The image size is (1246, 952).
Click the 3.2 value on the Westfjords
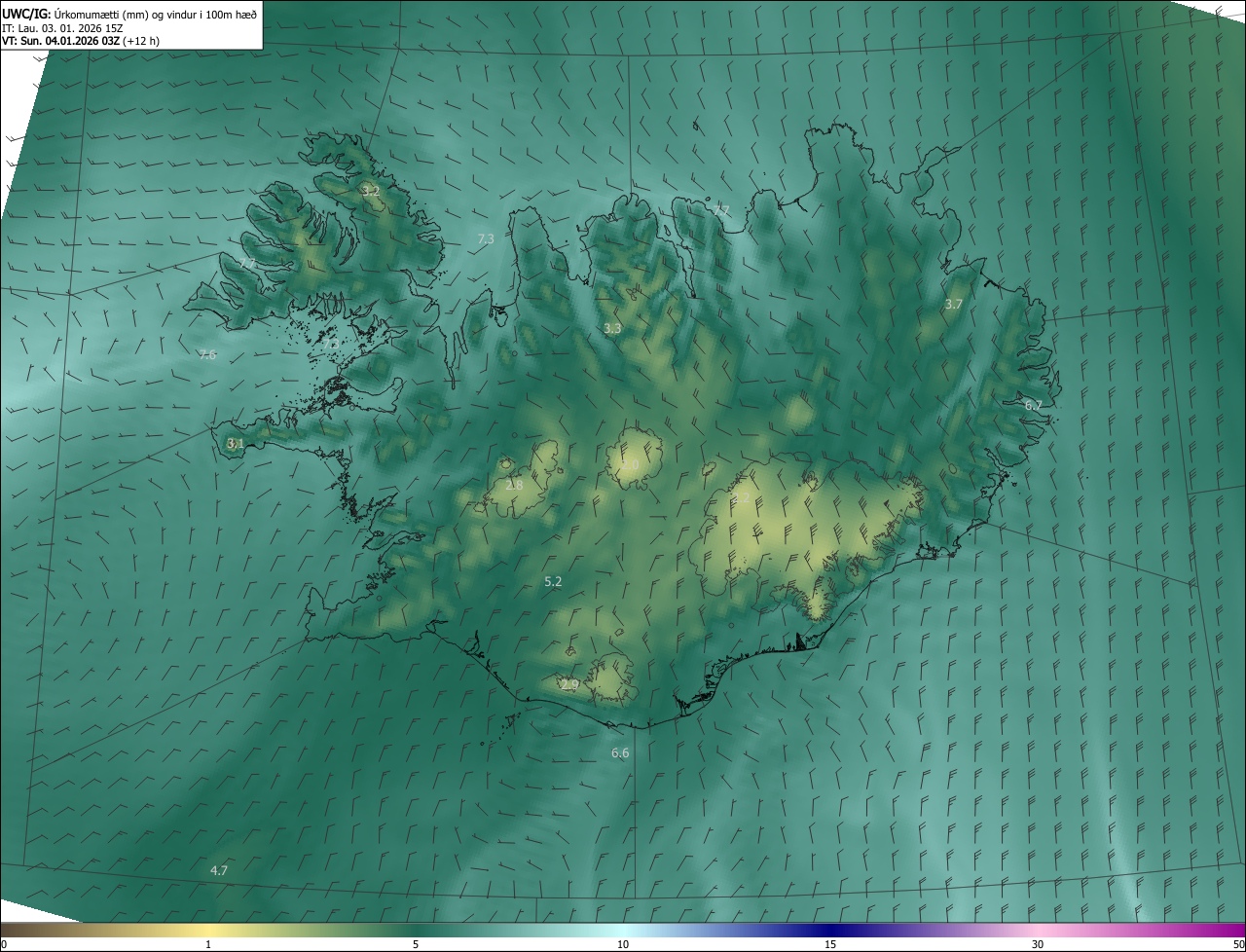point(370,191)
